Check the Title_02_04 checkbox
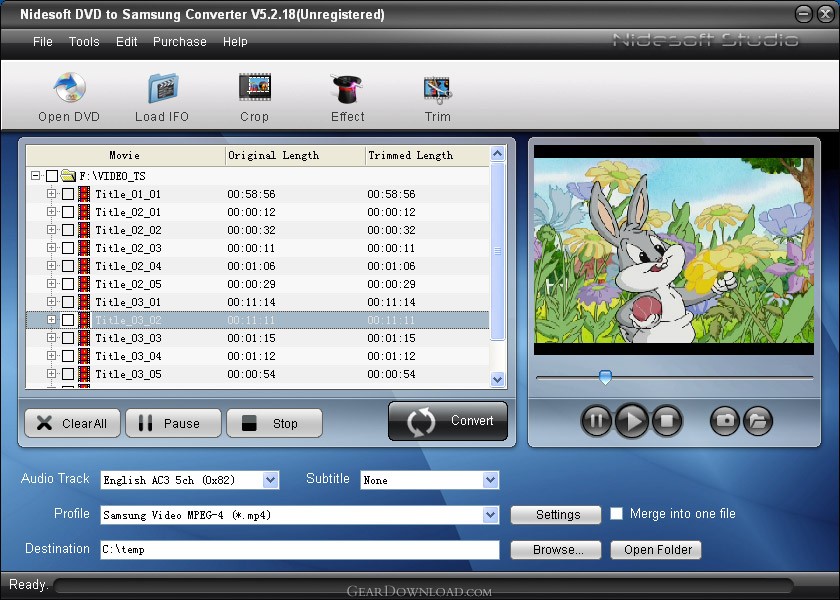 (68, 266)
